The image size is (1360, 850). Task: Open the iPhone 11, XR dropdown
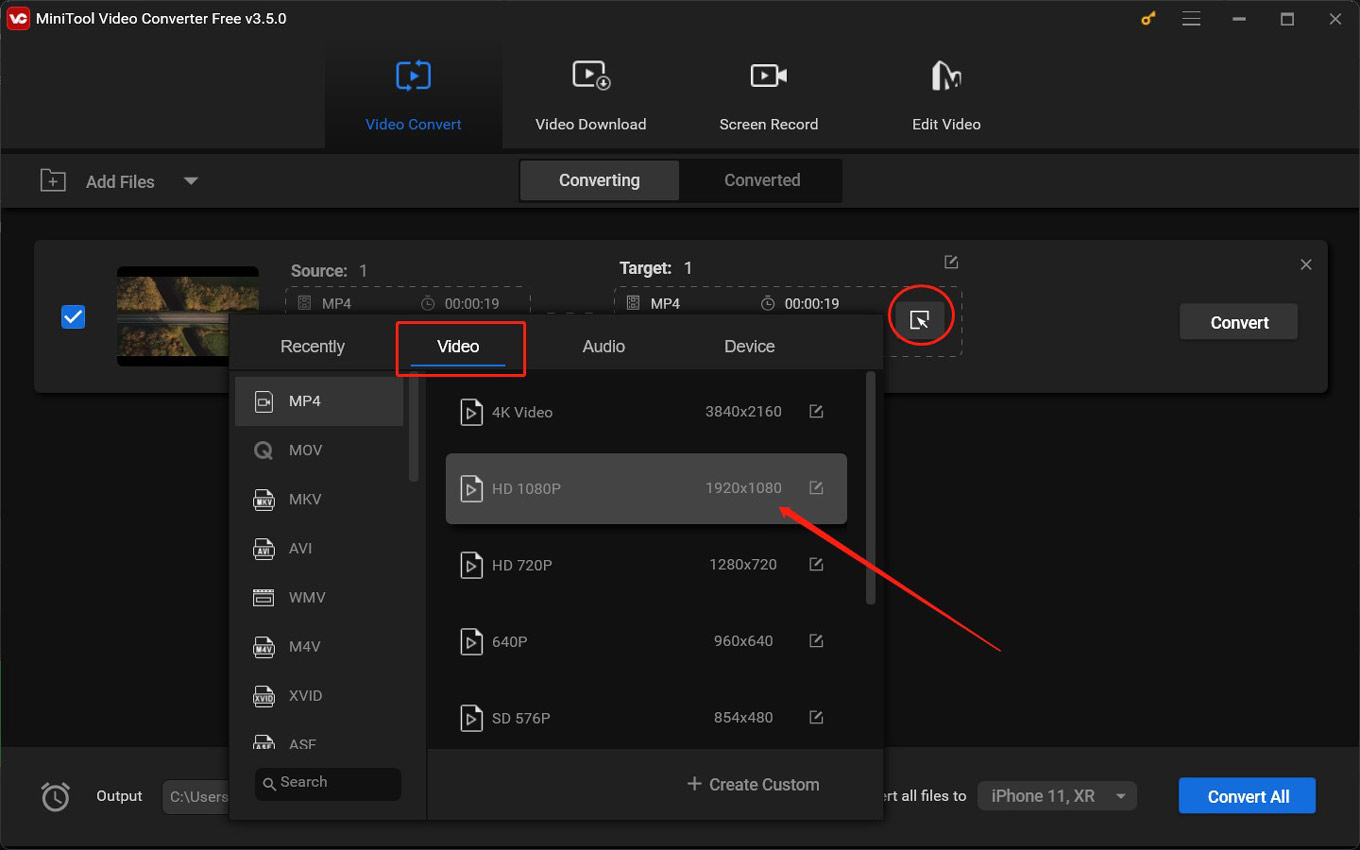[1057, 796]
